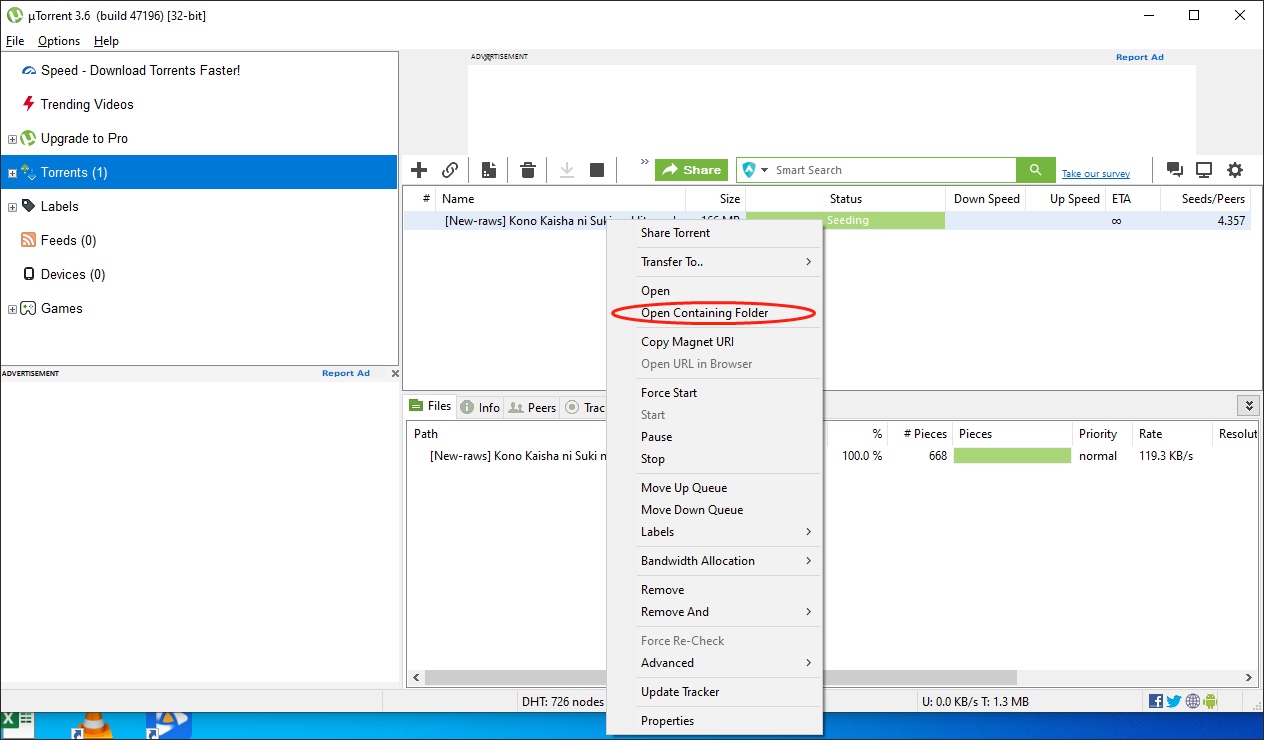Click the Remove torrent trash icon
The image size is (1264, 740).
click(528, 170)
